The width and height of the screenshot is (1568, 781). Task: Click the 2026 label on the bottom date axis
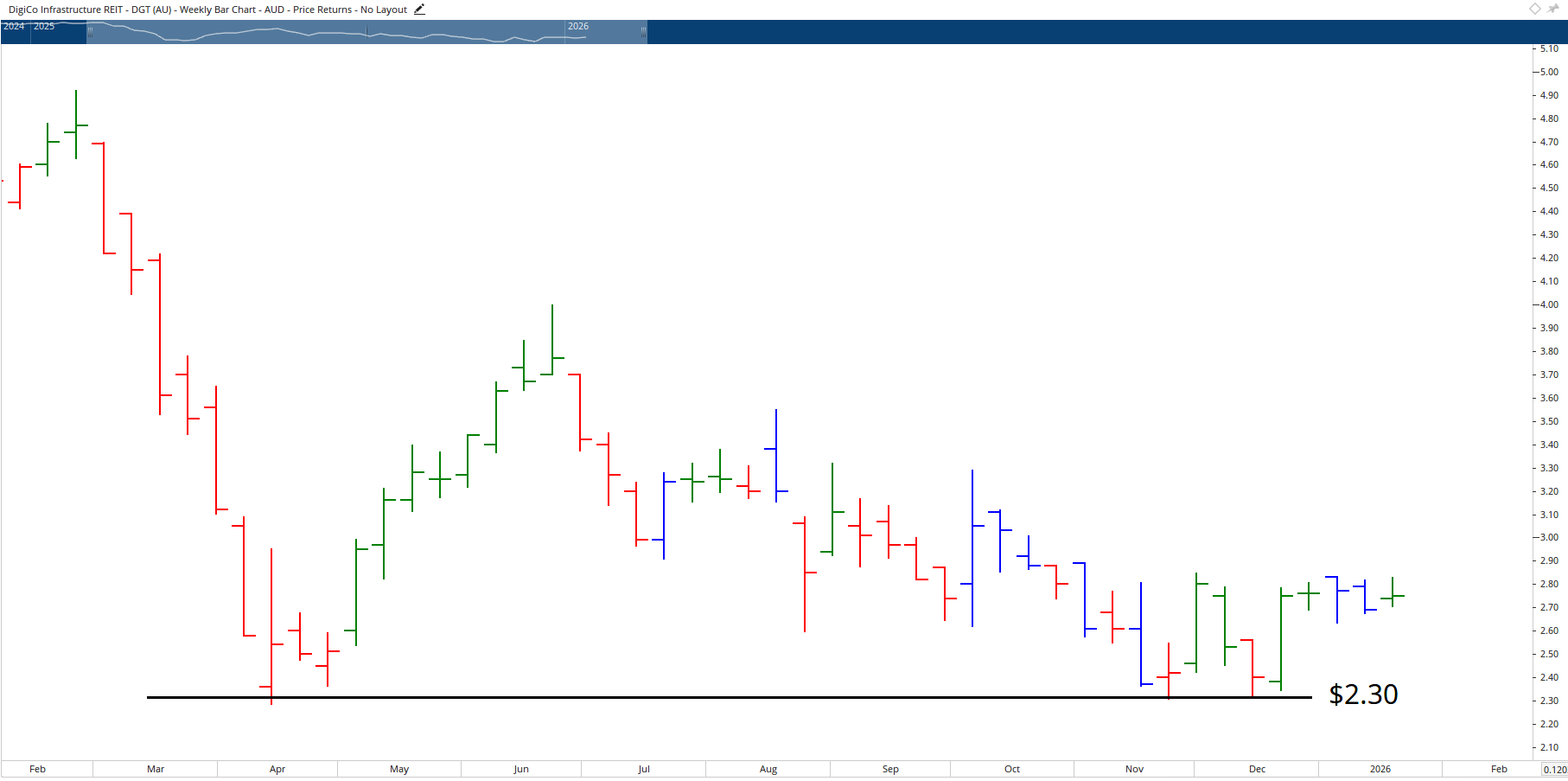(1379, 769)
